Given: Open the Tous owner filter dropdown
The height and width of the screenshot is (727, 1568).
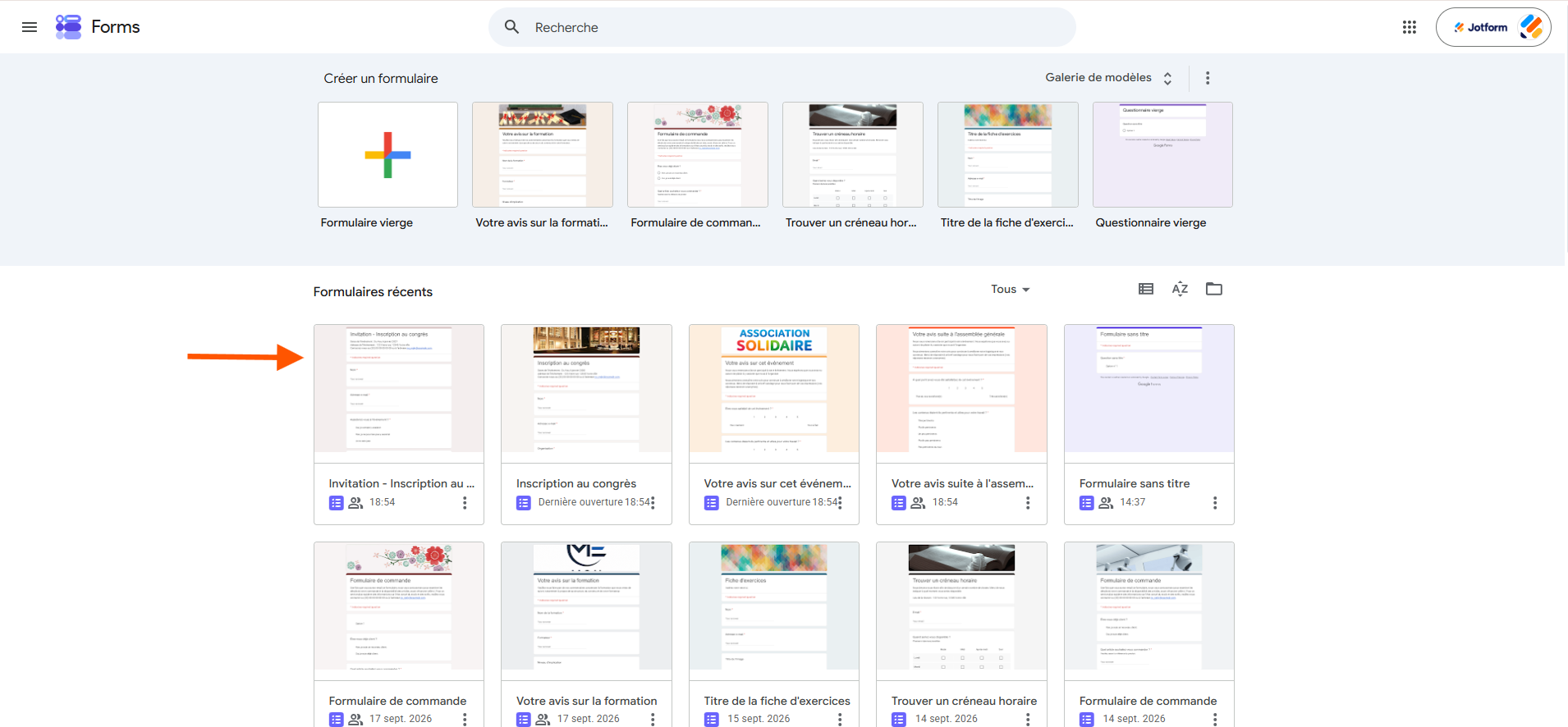Looking at the screenshot, I should tap(1010, 289).
